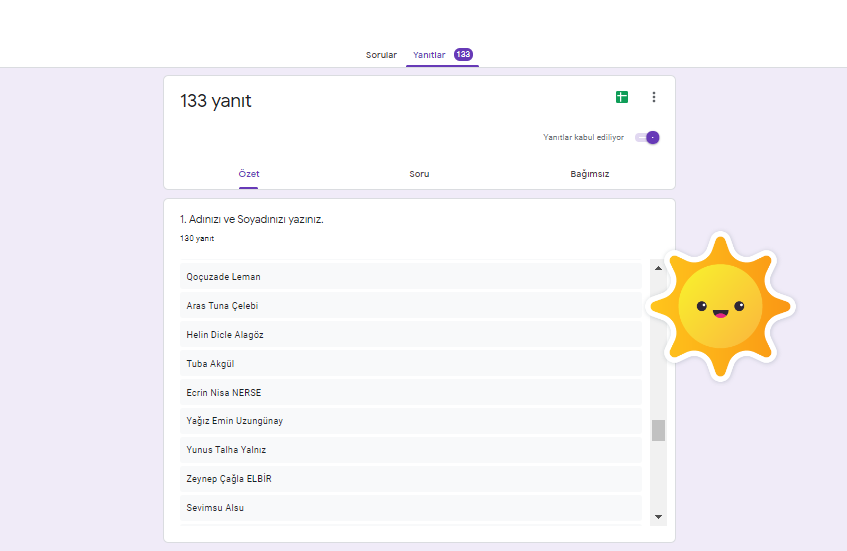Image resolution: width=847 pixels, height=551 pixels.
Task: Click the '133 yanıt' heading
Action: click(x=216, y=101)
